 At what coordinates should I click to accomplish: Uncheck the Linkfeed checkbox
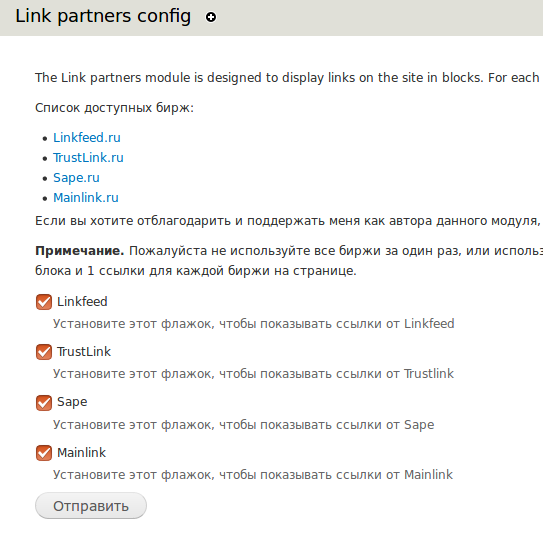pos(44,302)
